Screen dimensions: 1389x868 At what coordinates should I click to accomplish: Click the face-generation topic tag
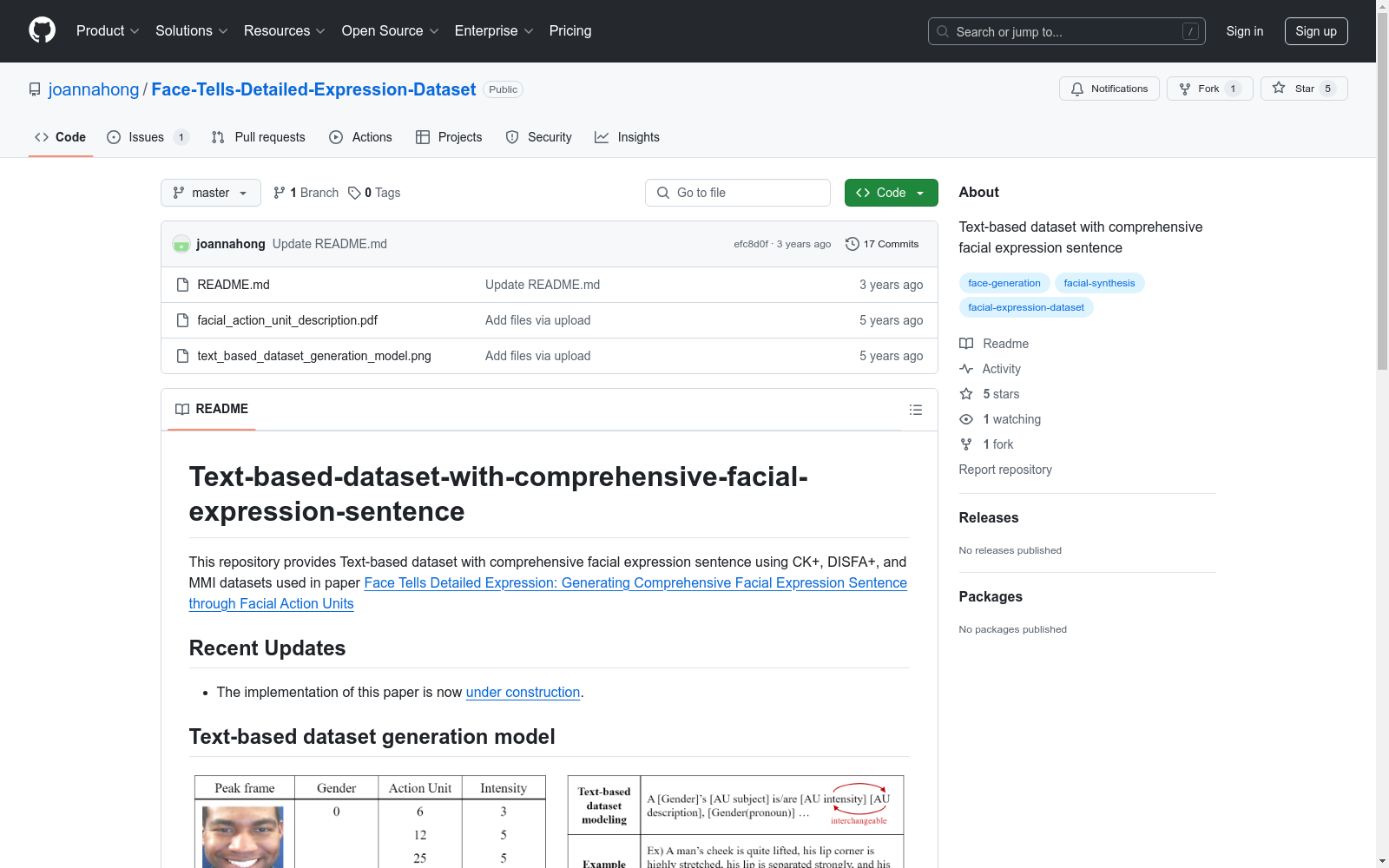coord(1004,283)
